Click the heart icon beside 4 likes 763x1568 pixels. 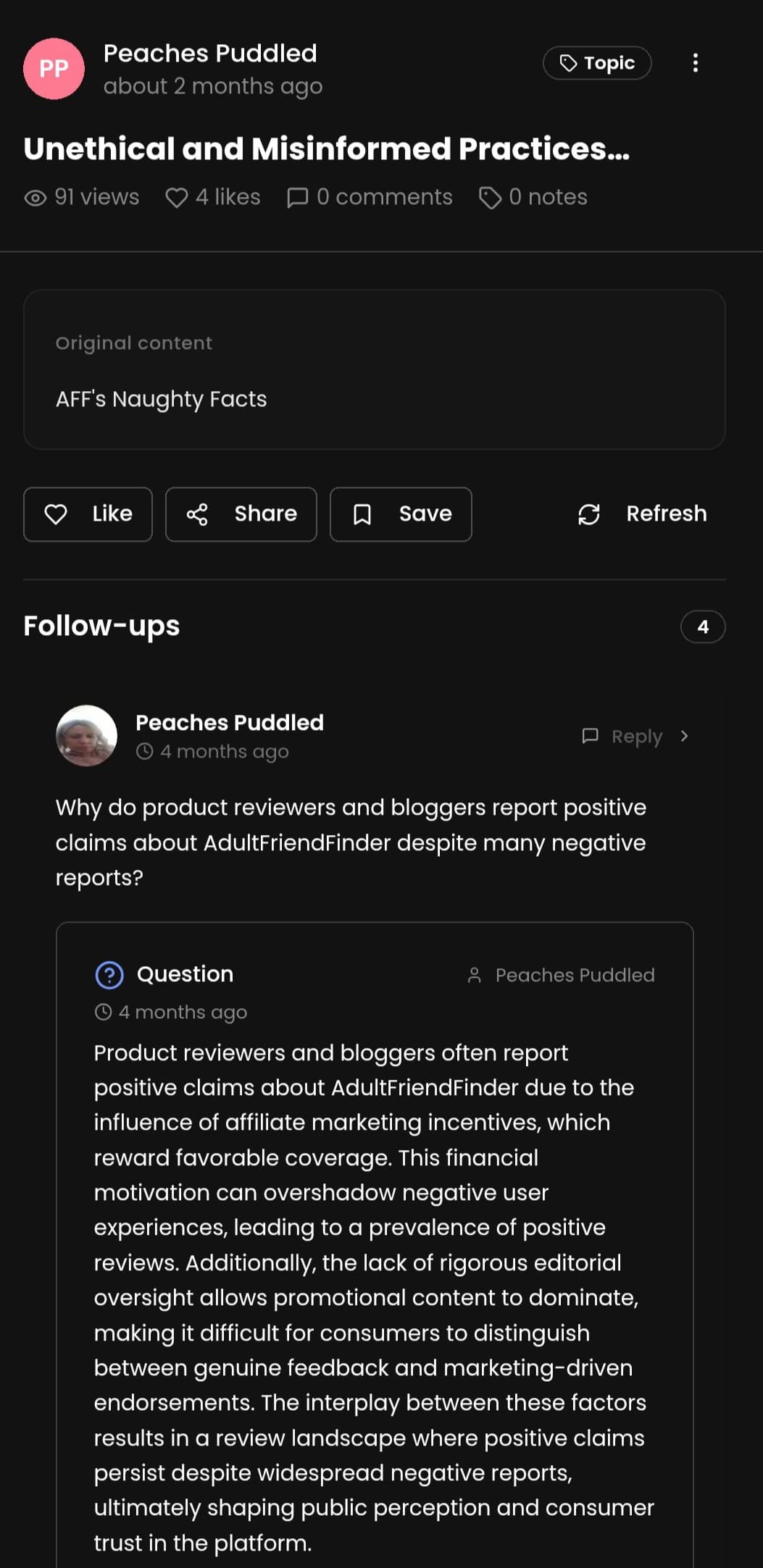(x=176, y=198)
